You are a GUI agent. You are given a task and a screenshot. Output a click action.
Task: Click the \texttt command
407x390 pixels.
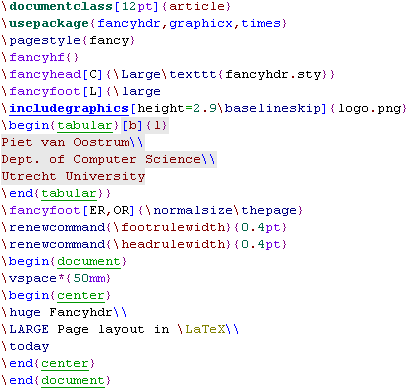tap(189, 74)
